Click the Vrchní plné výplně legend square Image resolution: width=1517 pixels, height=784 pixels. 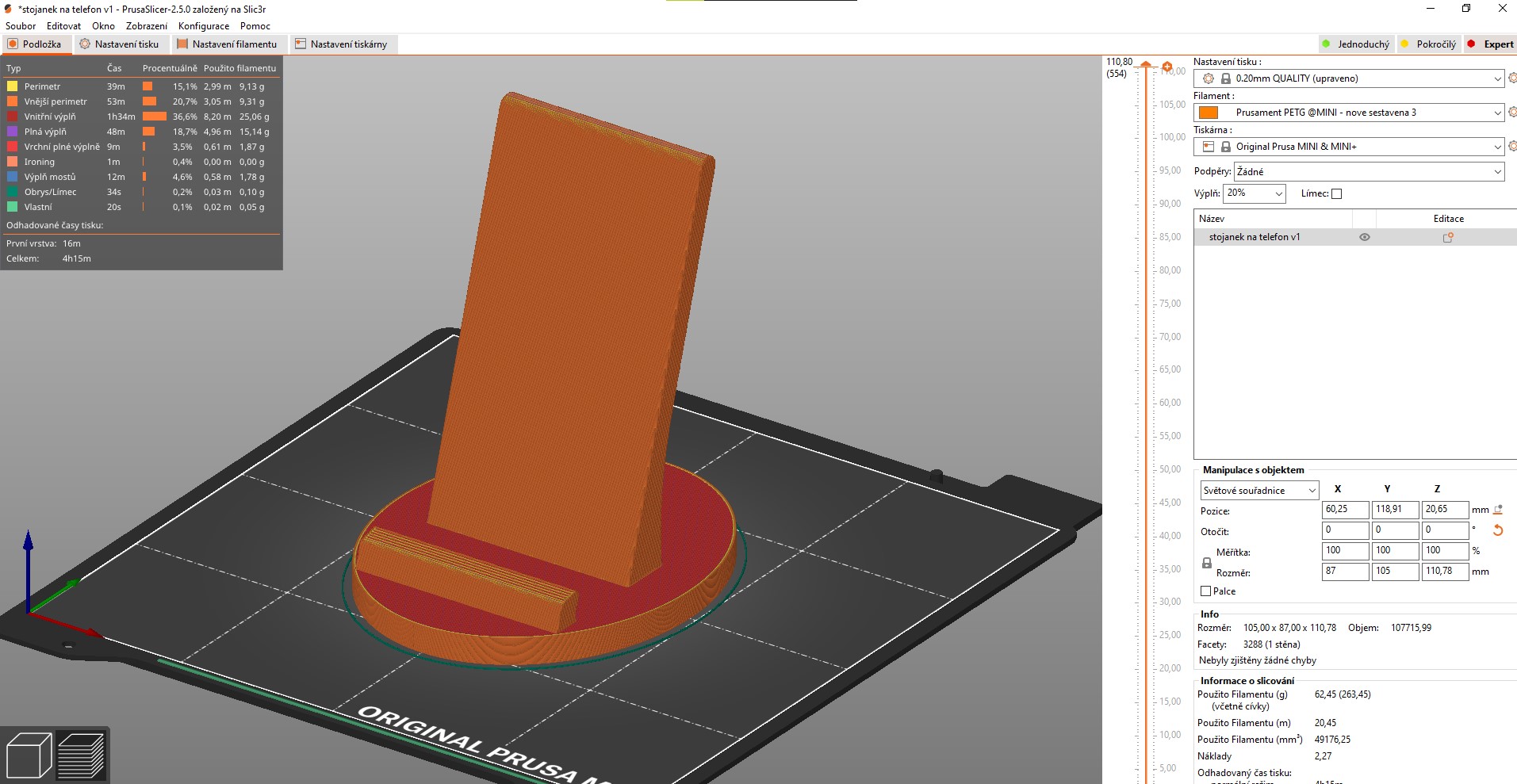(12, 147)
